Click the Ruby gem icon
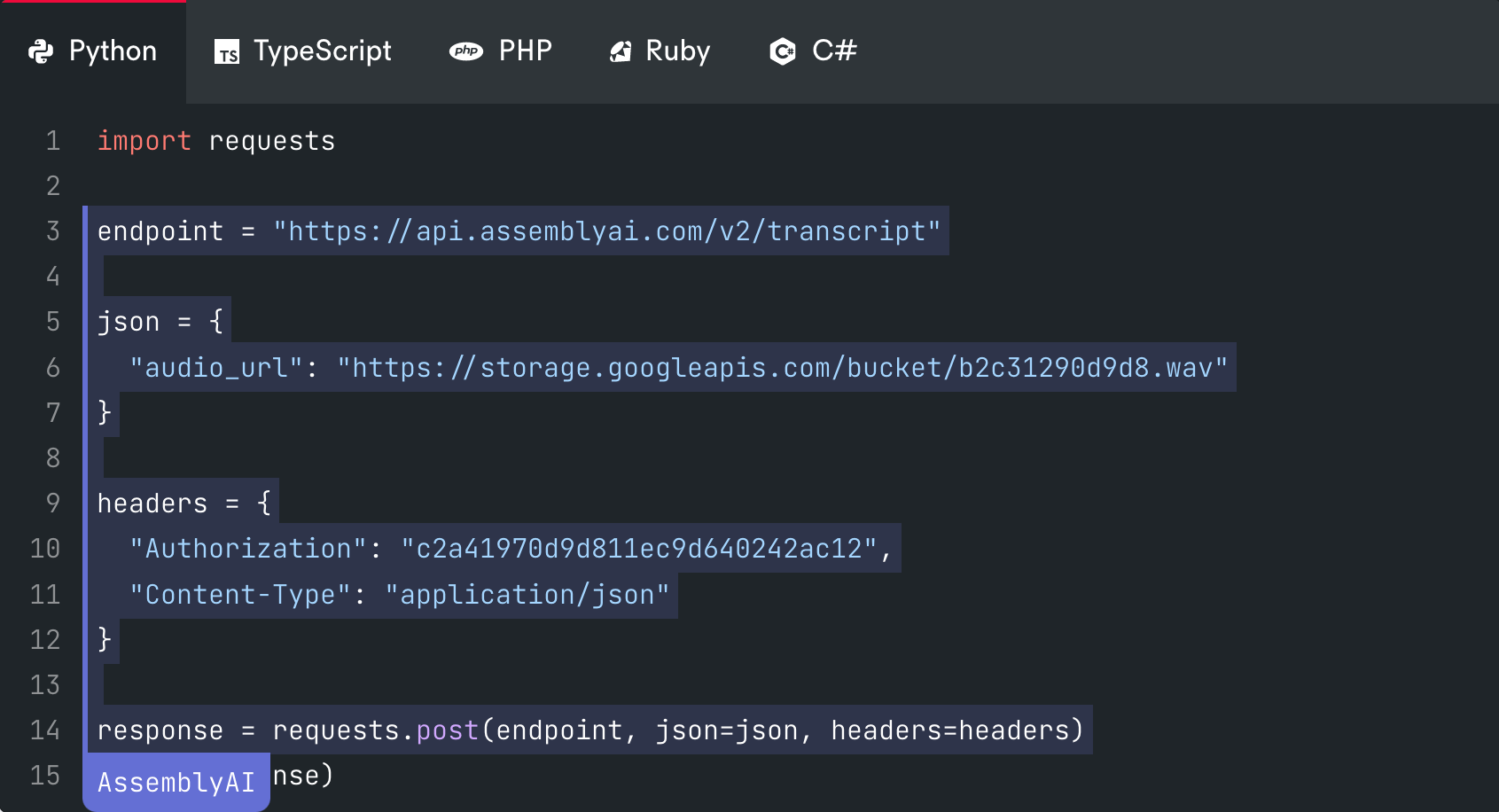Image resolution: width=1499 pixels, height=812 pixels. 621,52
